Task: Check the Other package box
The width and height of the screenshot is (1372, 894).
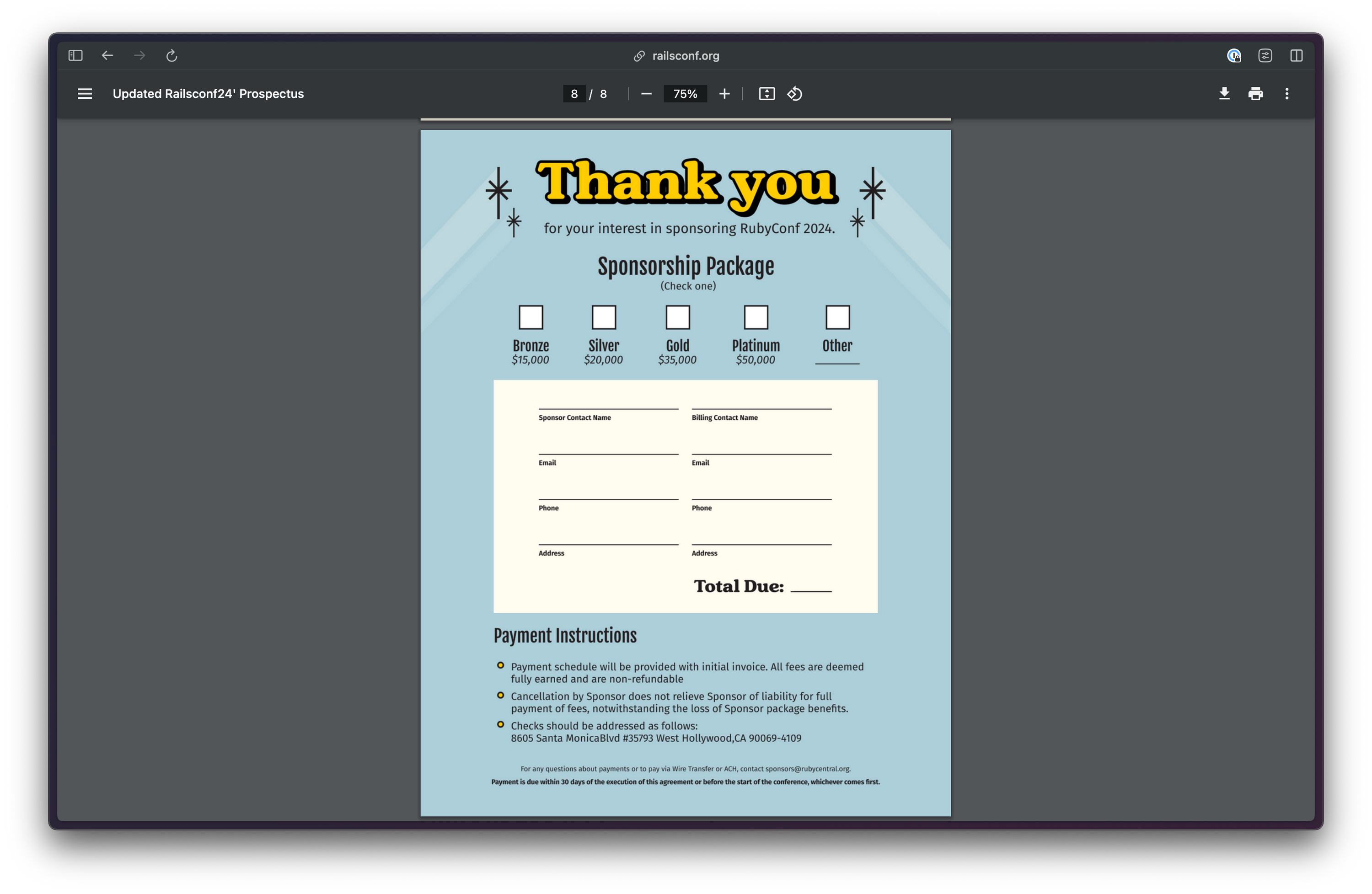Action: [838, 317]
